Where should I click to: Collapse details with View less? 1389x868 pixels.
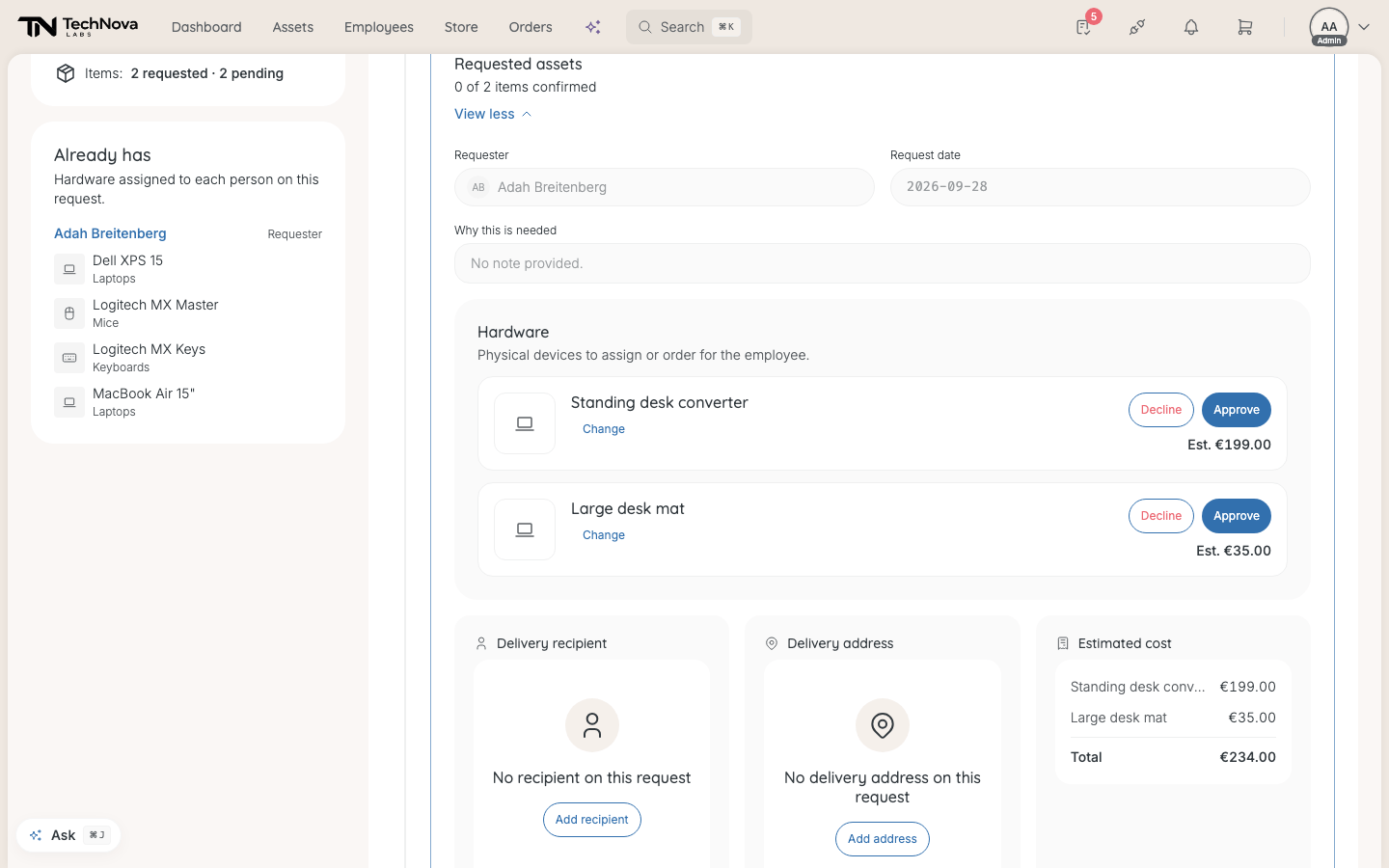(x=493, y=114)
